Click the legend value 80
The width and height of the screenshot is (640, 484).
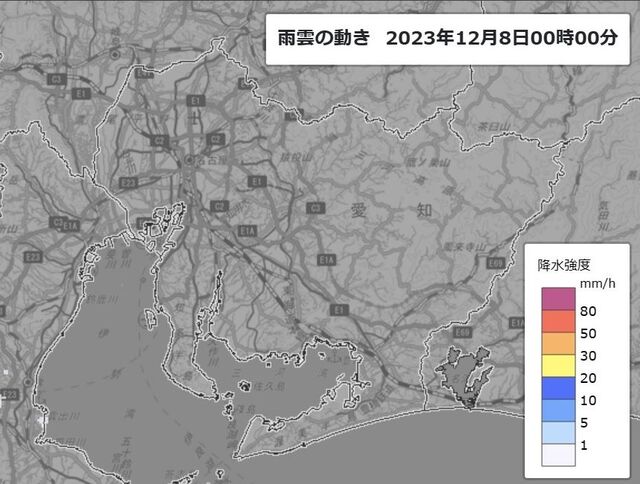tap(588, 311)
